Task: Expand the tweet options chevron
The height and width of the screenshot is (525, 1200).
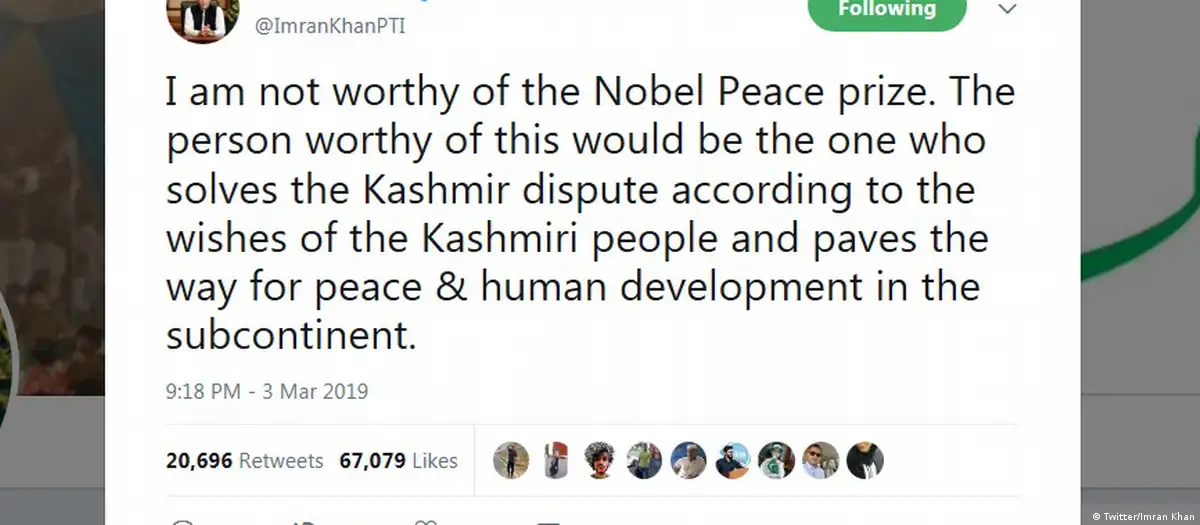Action: (x=1008, y=9)
